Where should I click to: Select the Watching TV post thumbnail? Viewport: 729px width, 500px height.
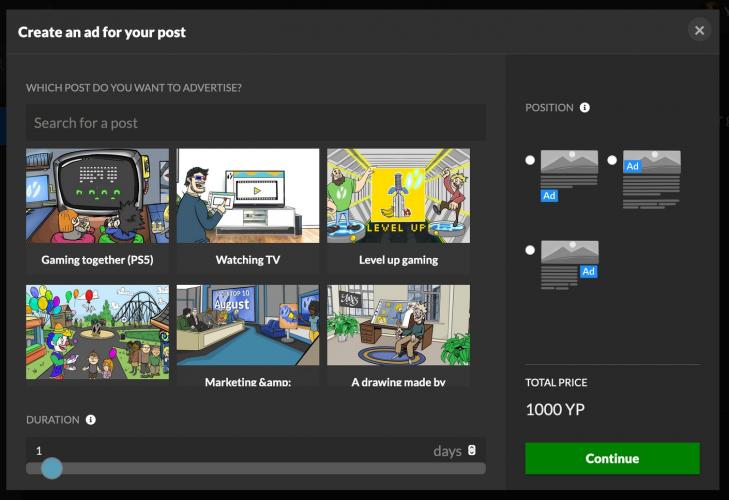248,196
